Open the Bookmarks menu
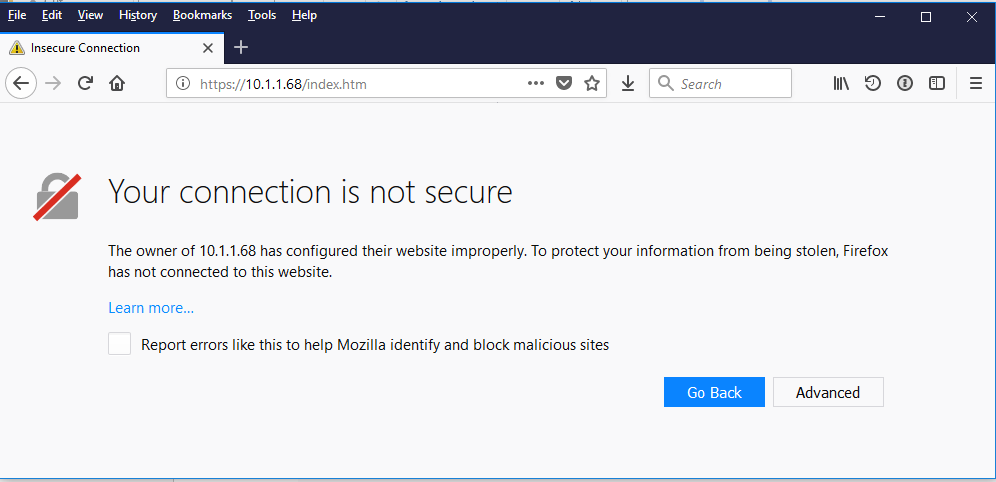The width and height of the screenshot is (996, 482). [202, 15]
